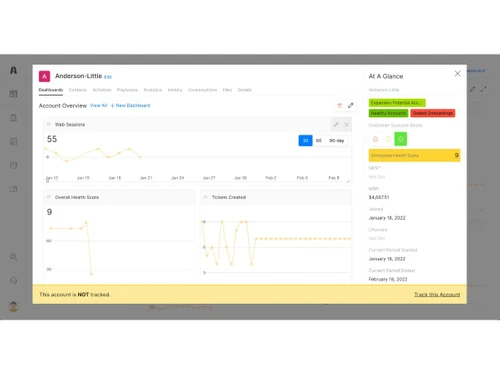Viewport: 500px width, 375px height.
Task: Switch Web Sessions range to 30
Action: click(x=305, y=140)
